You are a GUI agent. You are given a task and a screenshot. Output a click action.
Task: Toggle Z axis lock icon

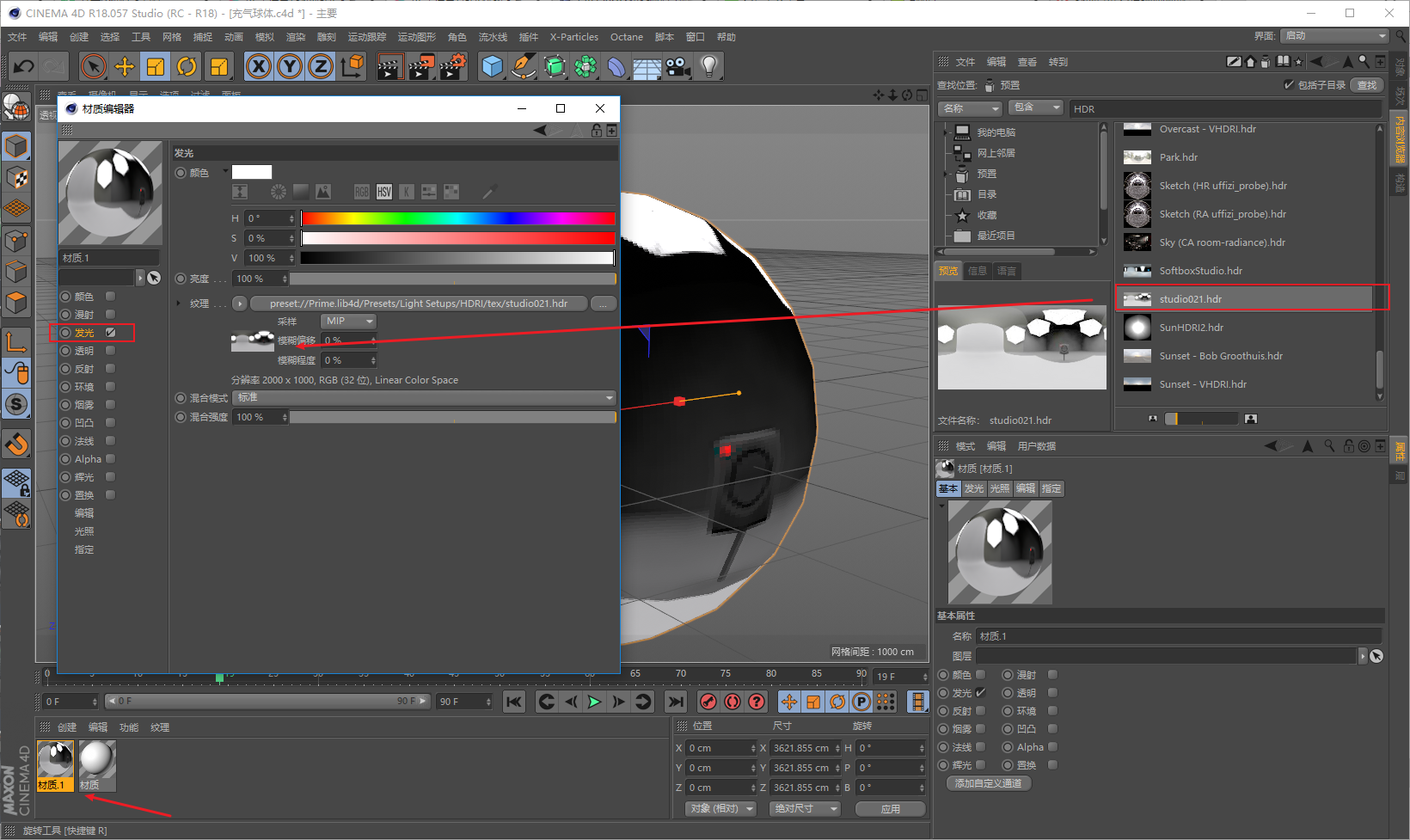click(321, 66)
